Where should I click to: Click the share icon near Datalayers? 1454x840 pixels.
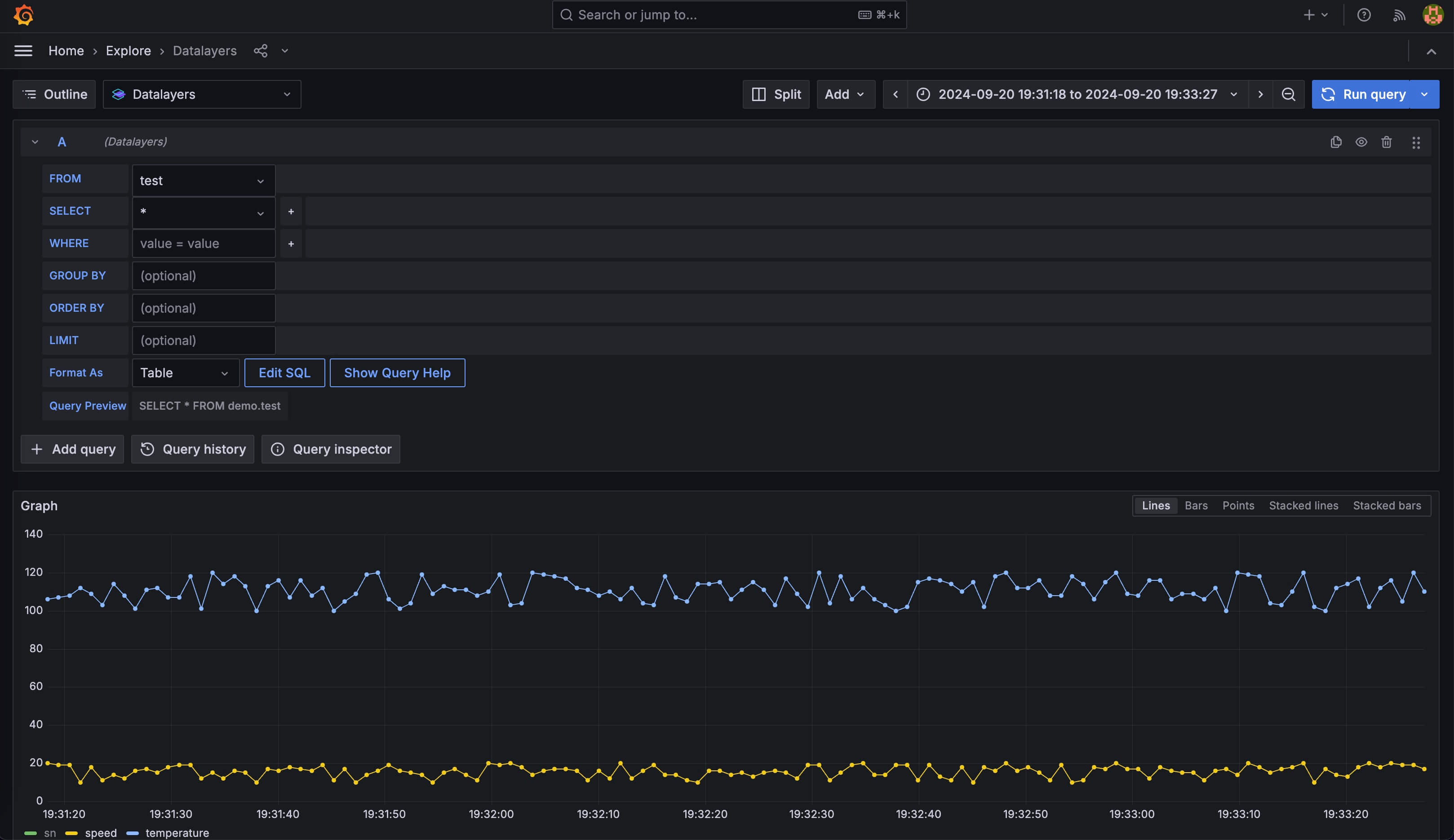point(261,51)
